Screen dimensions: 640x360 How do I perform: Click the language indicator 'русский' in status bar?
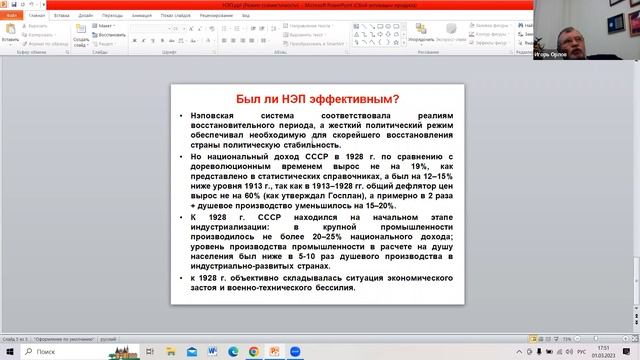tap(108, 339)
